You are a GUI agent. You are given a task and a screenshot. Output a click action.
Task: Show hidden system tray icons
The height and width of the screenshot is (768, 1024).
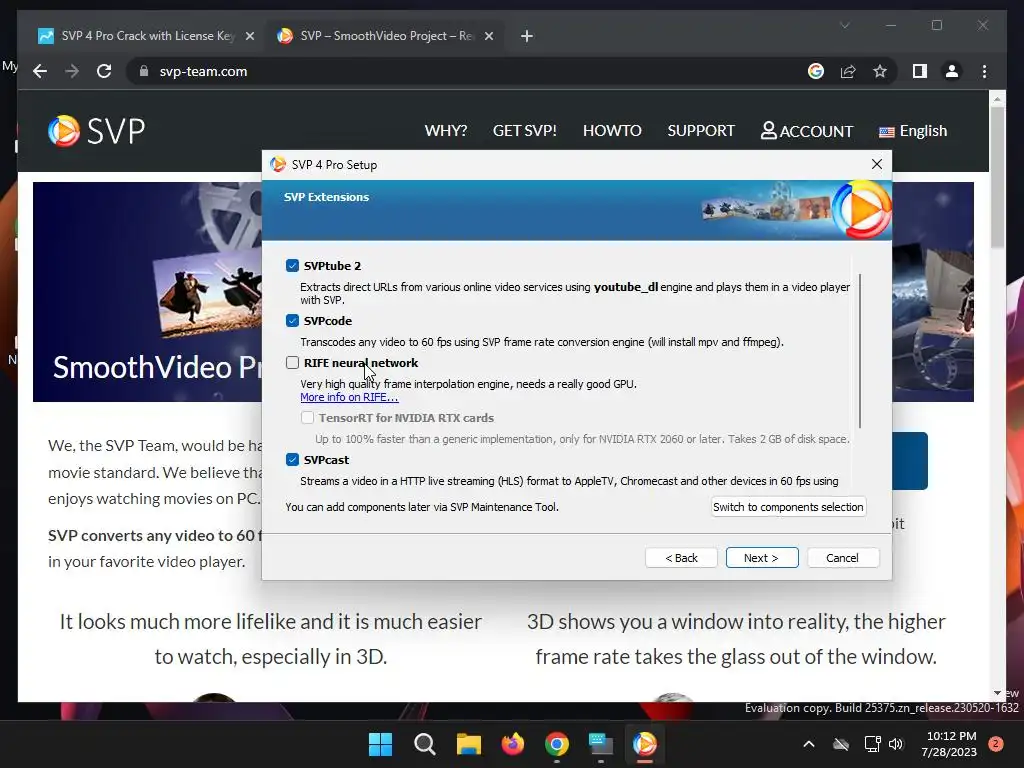click(x=808, y=744)
